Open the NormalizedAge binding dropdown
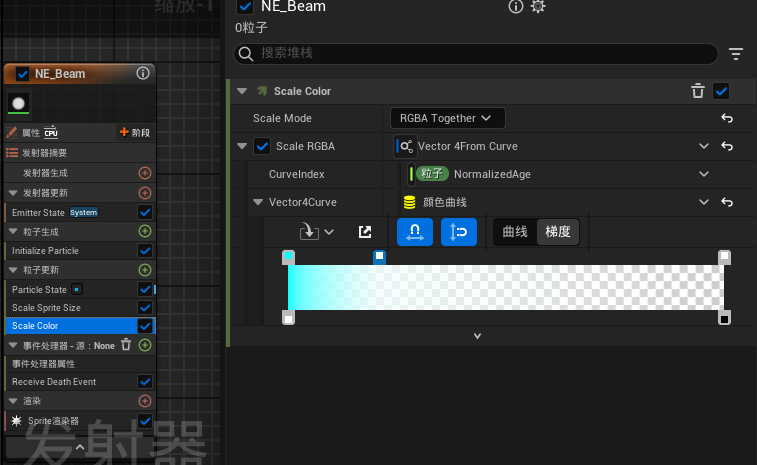757x465 pixels. click(x=704, y=174)
